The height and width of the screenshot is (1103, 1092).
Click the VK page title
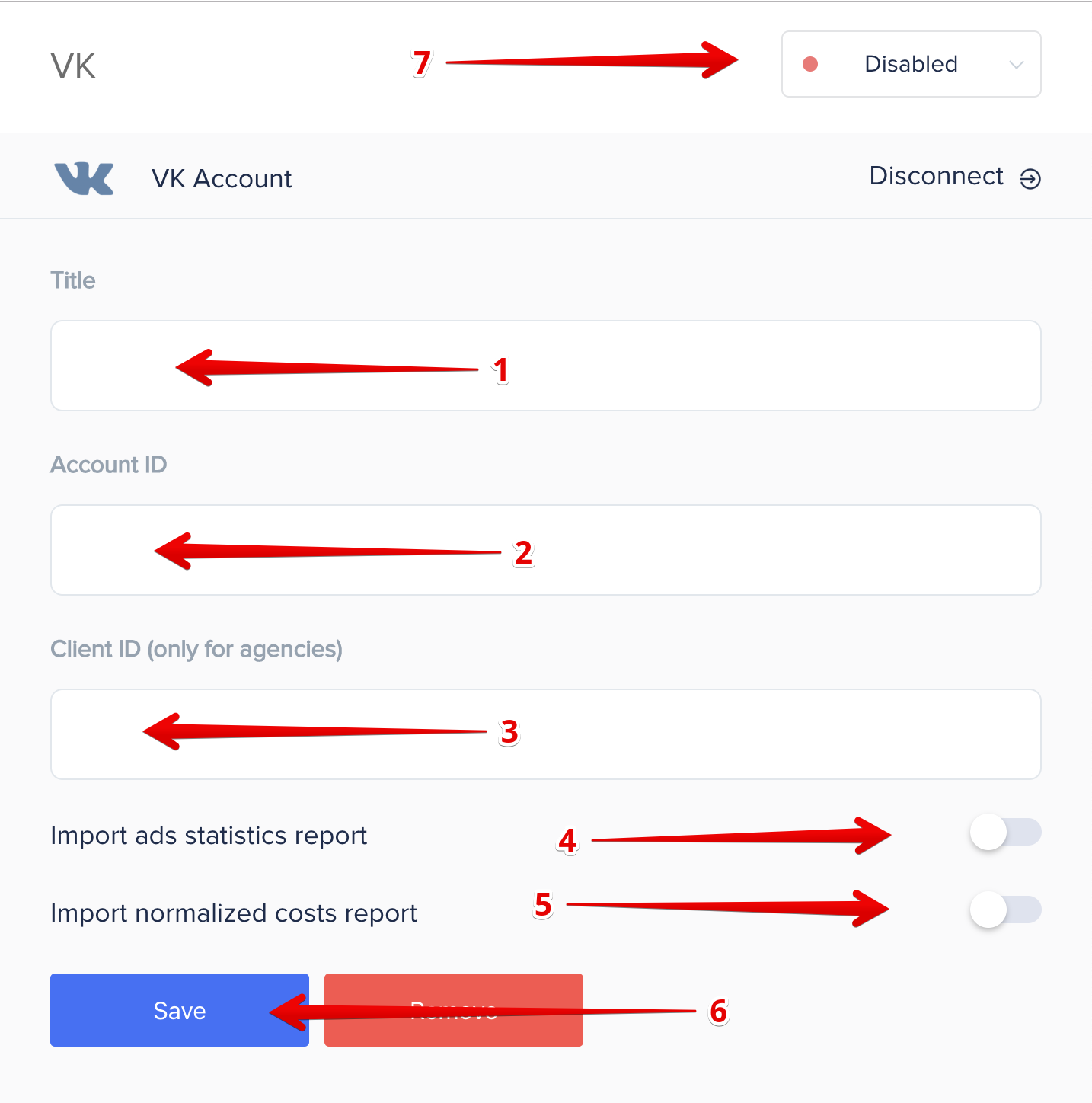pos(73,66)
